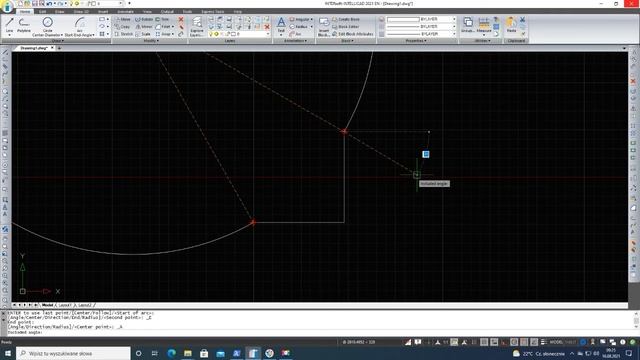Screen dimensions: 640x360
Task: Switch to Layout2 tab
Action: (x=84, y=305)
